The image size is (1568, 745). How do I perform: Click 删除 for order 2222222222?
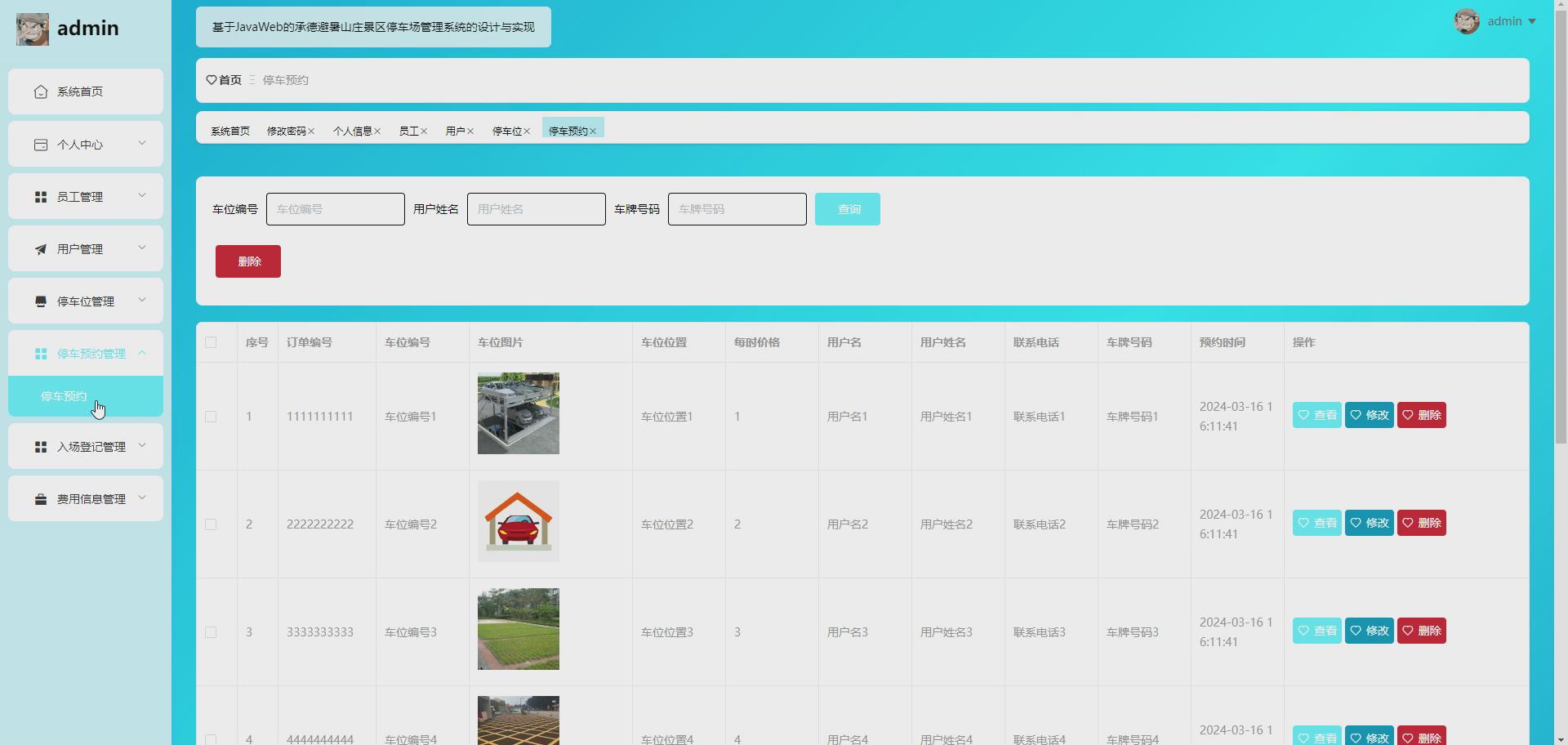[x=1422, y=523]
